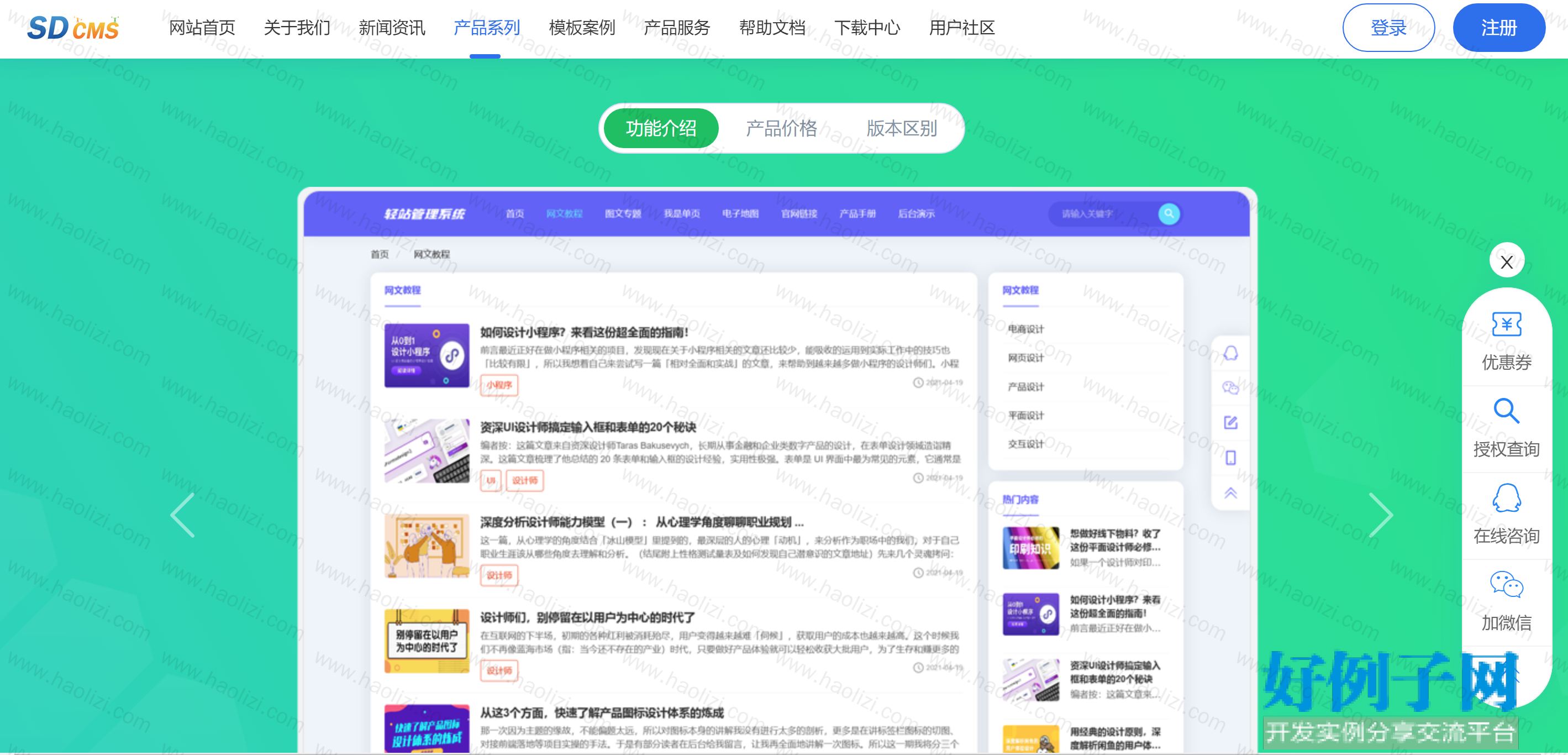Open 用户社区 navigation item
This screenshot has width=1568, height=755.
pyautogui.click(x=962, y=28)
